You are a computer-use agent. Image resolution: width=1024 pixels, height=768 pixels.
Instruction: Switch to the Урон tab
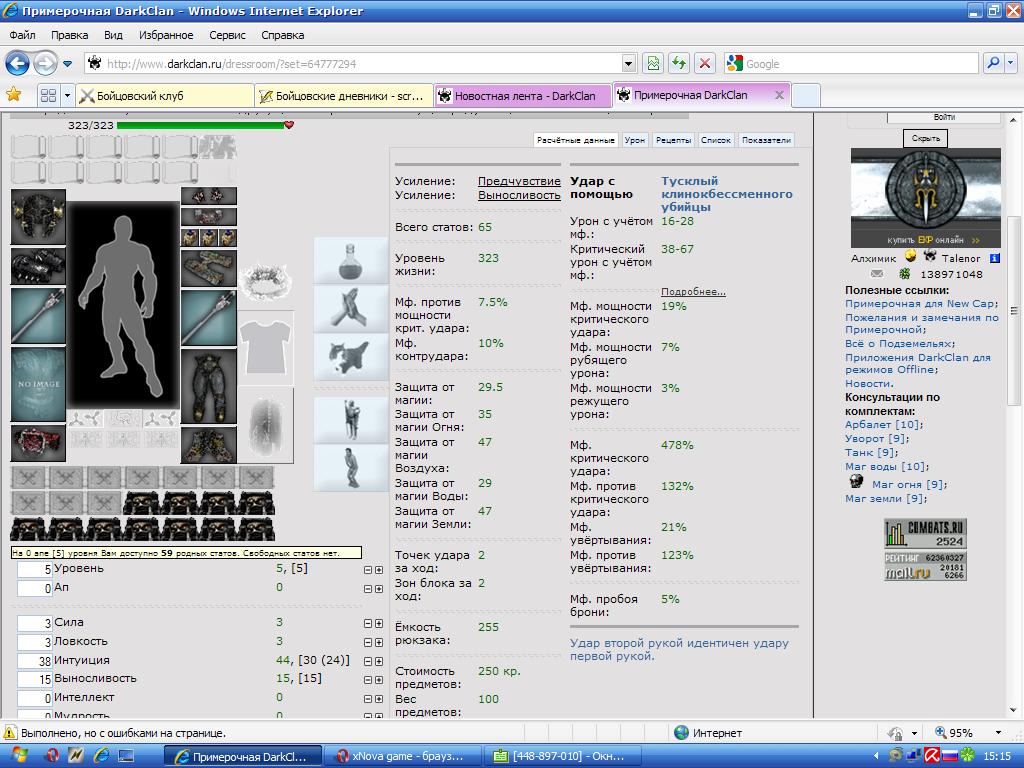(x=635, y=140)
